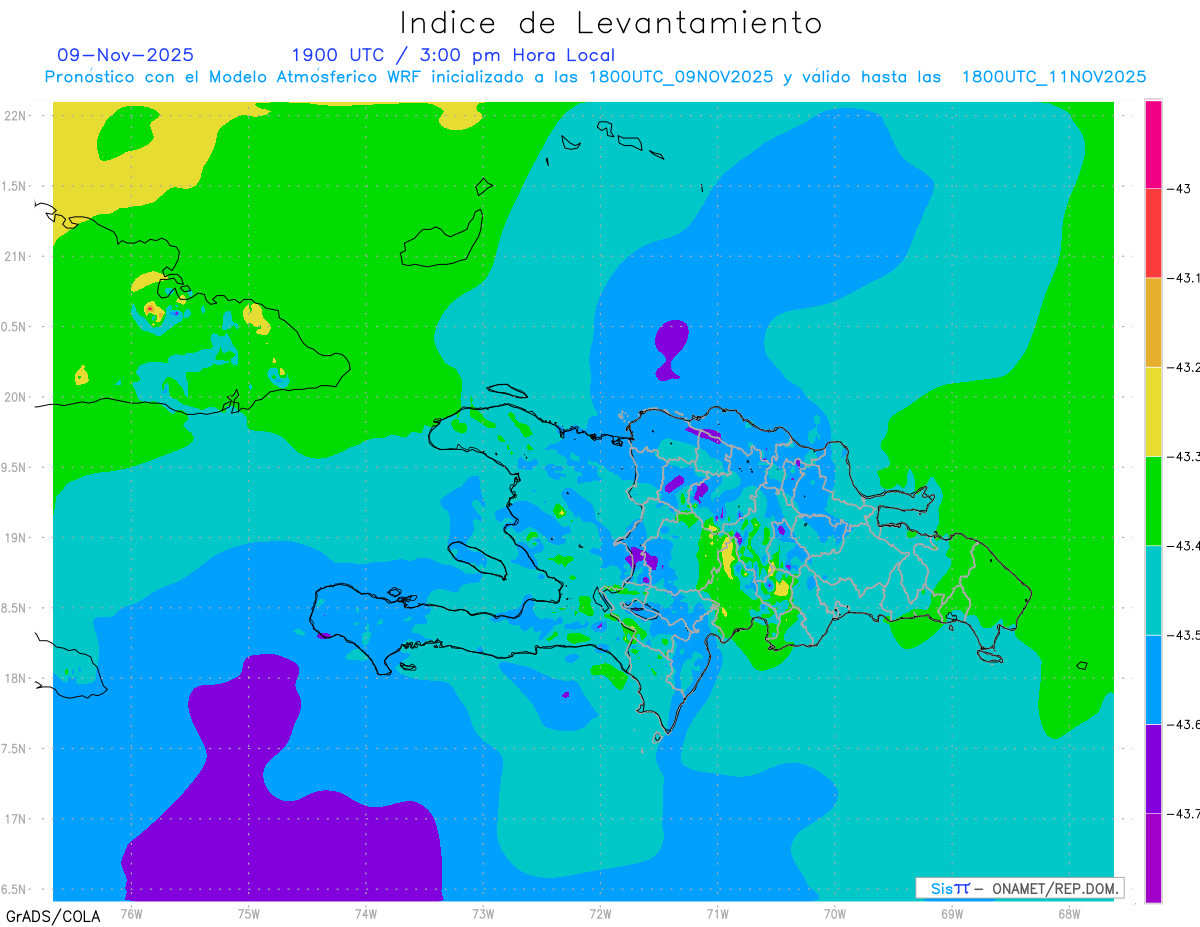Click the title "Indice de Levantamiento"
The width and height of the screenshot is (1200, 927).
[611, 22]
